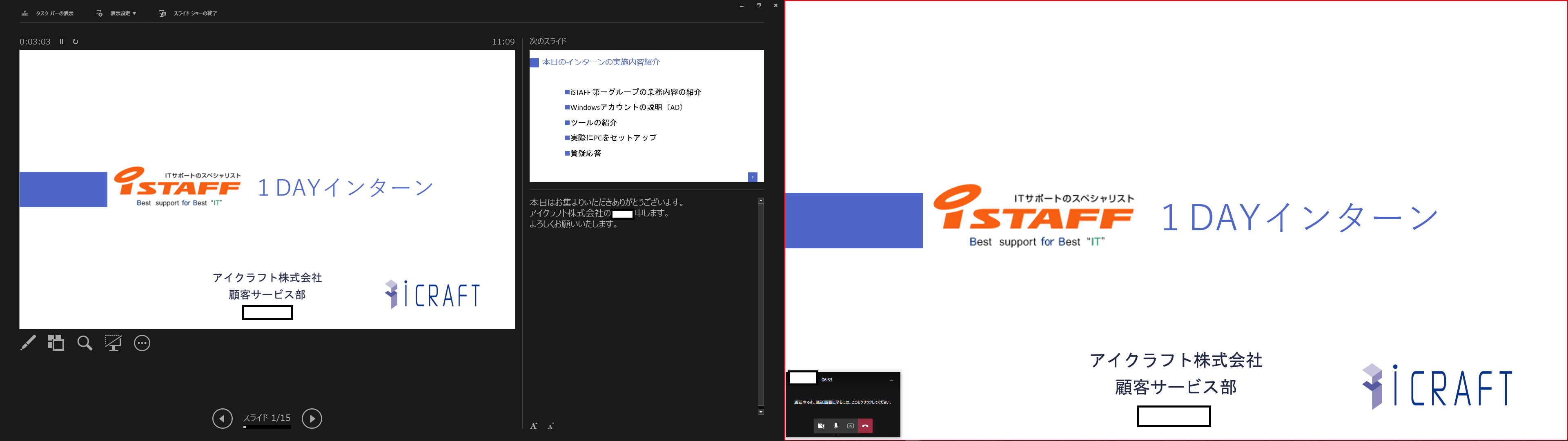Increase the notes text size

pyautogui.click(x=534, y=426)
